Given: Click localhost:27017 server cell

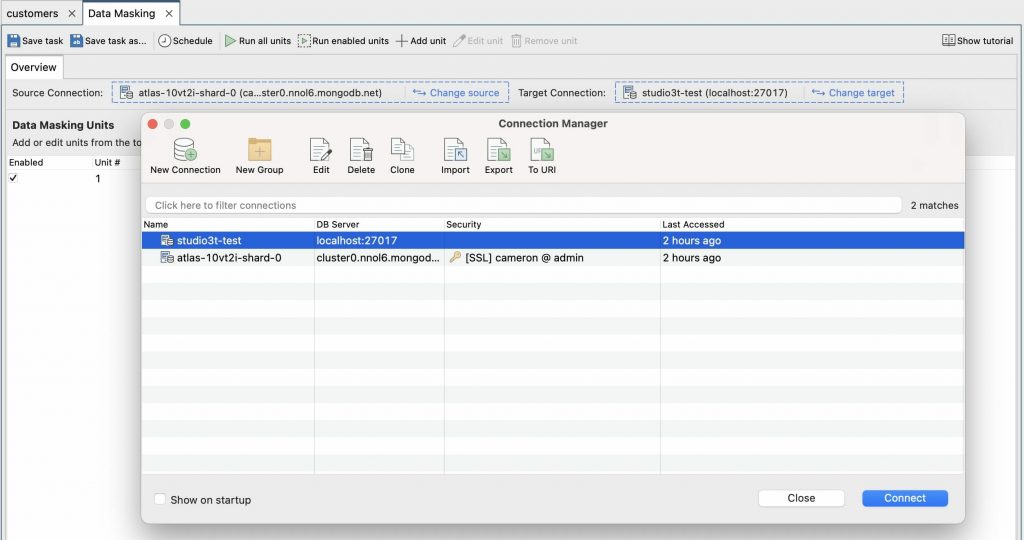Looking at the screenshot, I should point(357,240).
